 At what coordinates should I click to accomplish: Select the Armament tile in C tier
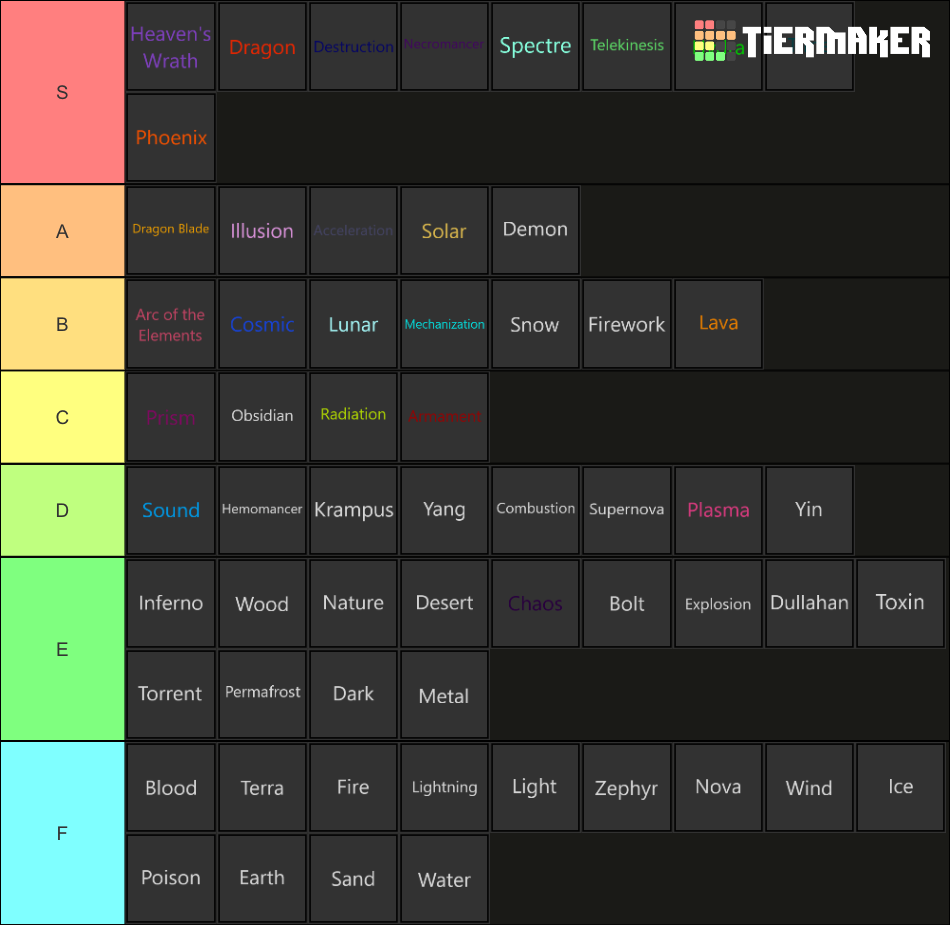[444, 416]
